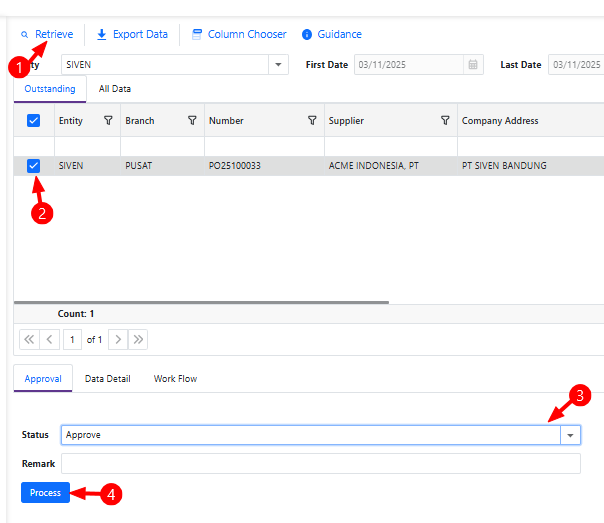Open the Guidance info link
Image resolution: width=604 pixels, height=523 pixels.
pos(332,34)
